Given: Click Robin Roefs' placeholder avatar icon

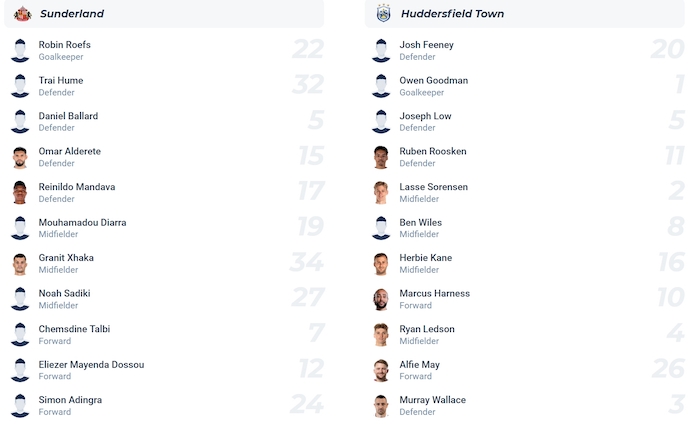Looking at the screenshot, I should coord(20,50).
